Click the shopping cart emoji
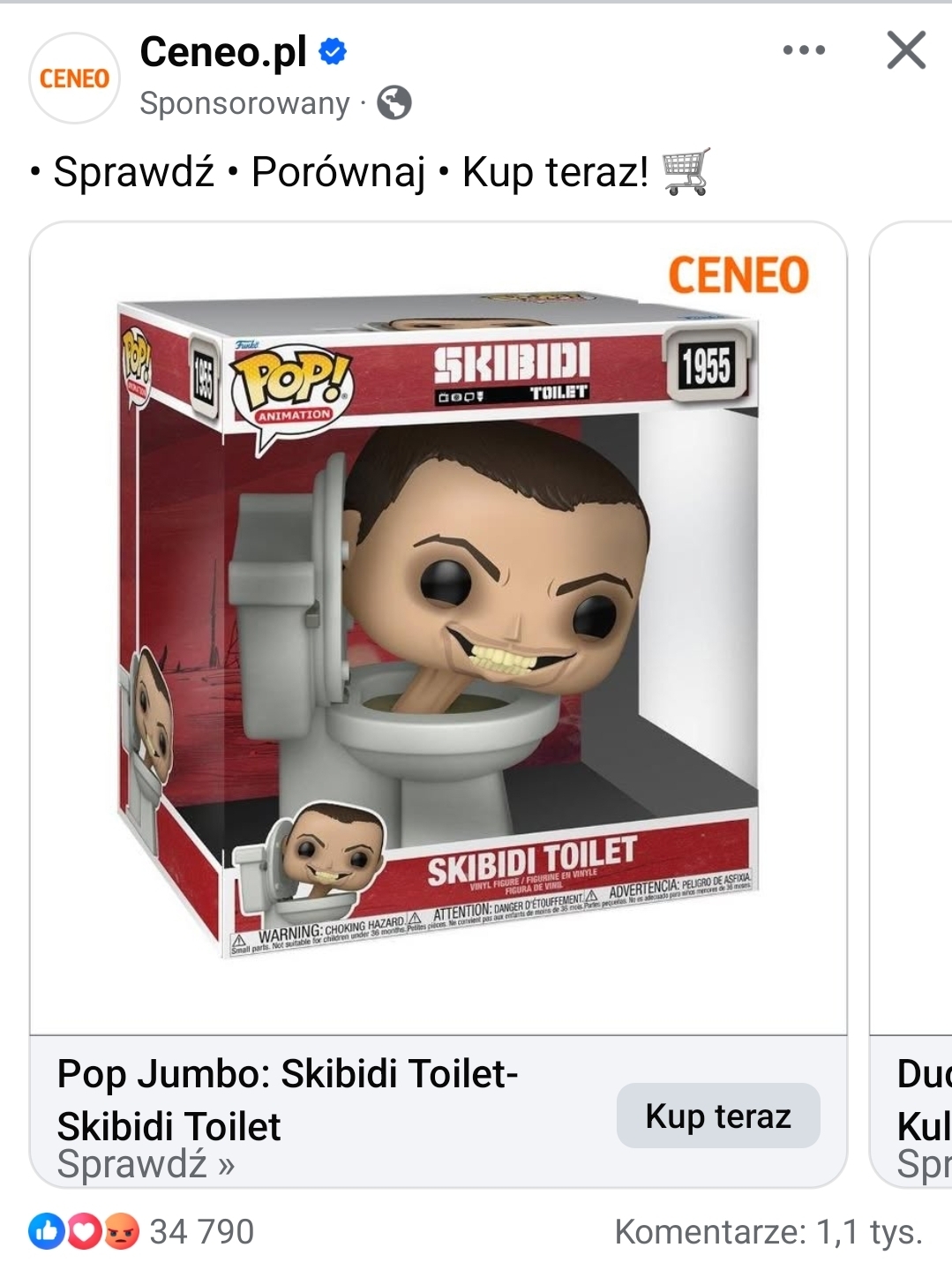 686,171
